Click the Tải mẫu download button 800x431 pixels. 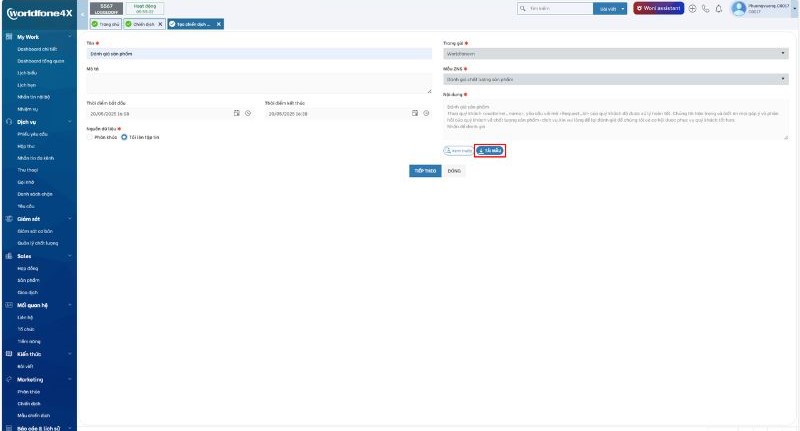pos(490,151)
